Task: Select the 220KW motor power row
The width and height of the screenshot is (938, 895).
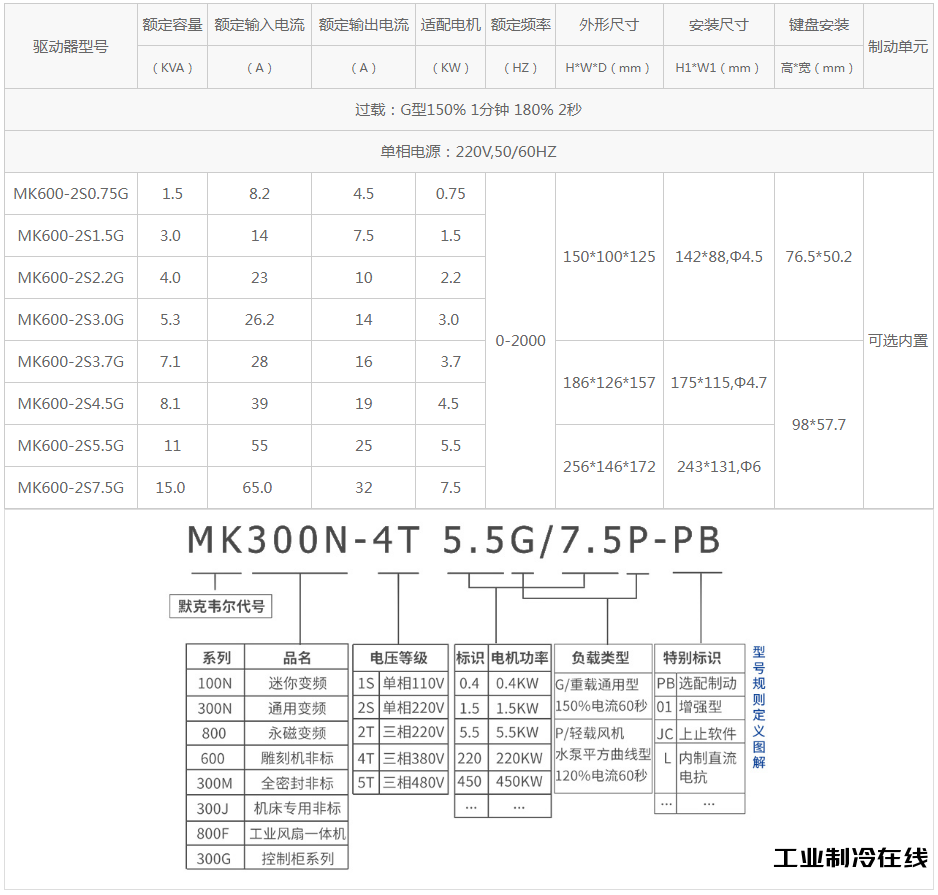Action: tap(502, 758)
